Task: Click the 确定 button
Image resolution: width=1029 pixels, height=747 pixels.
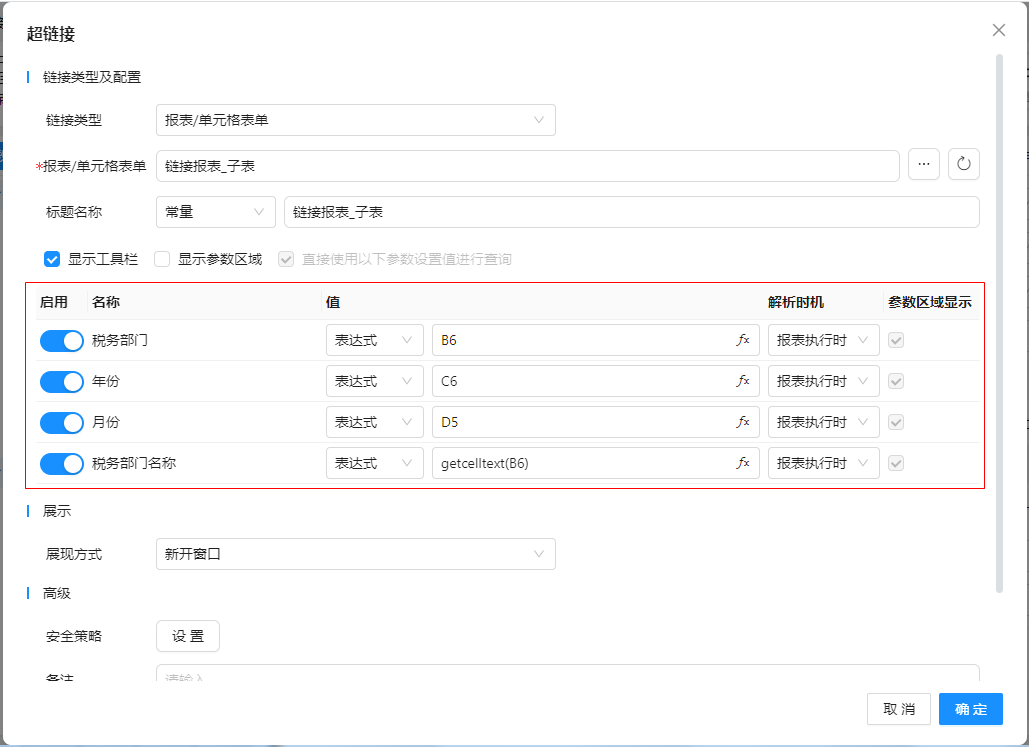Action: point(970,709)
